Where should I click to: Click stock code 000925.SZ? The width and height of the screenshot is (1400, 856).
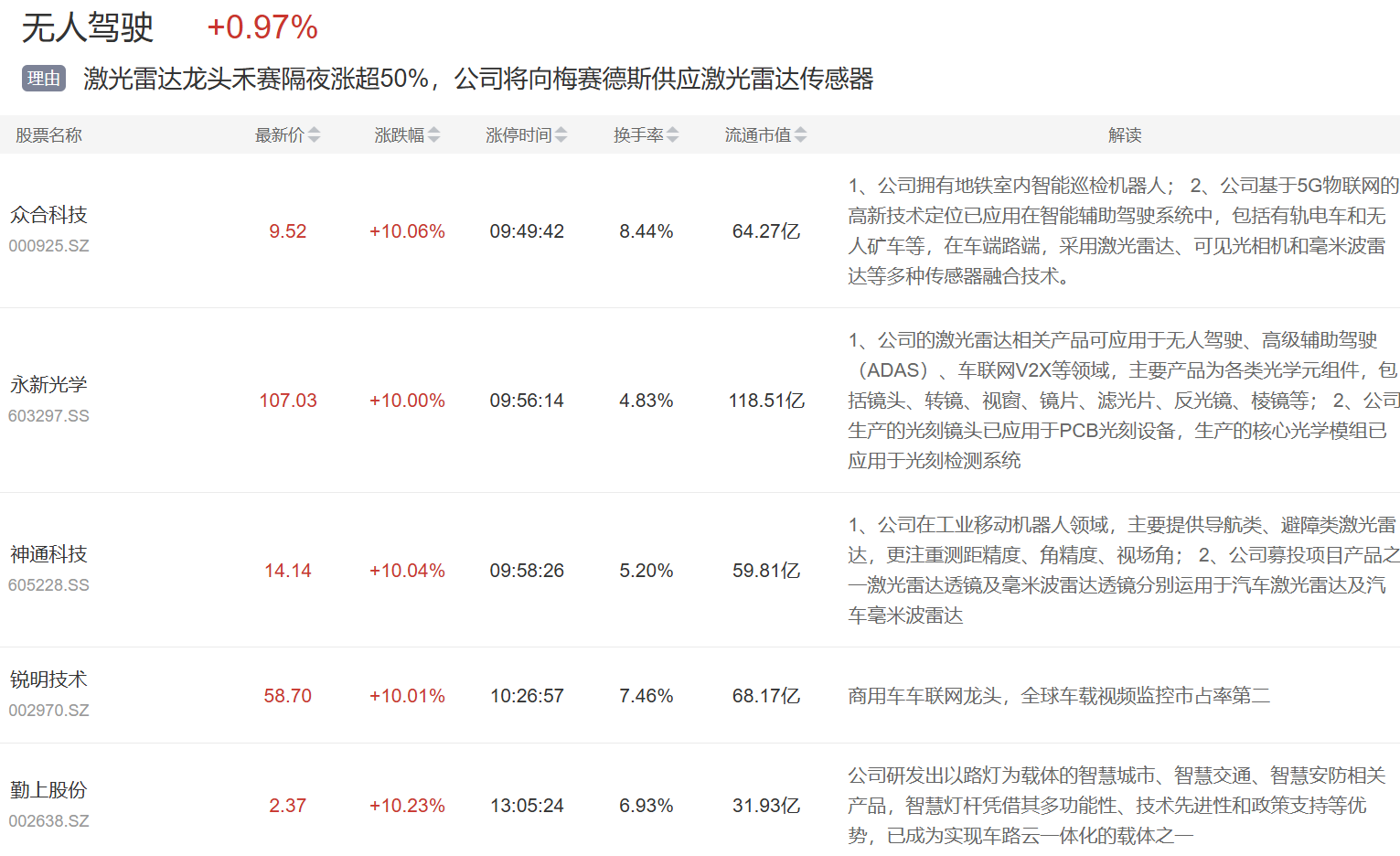coord(48,246)
